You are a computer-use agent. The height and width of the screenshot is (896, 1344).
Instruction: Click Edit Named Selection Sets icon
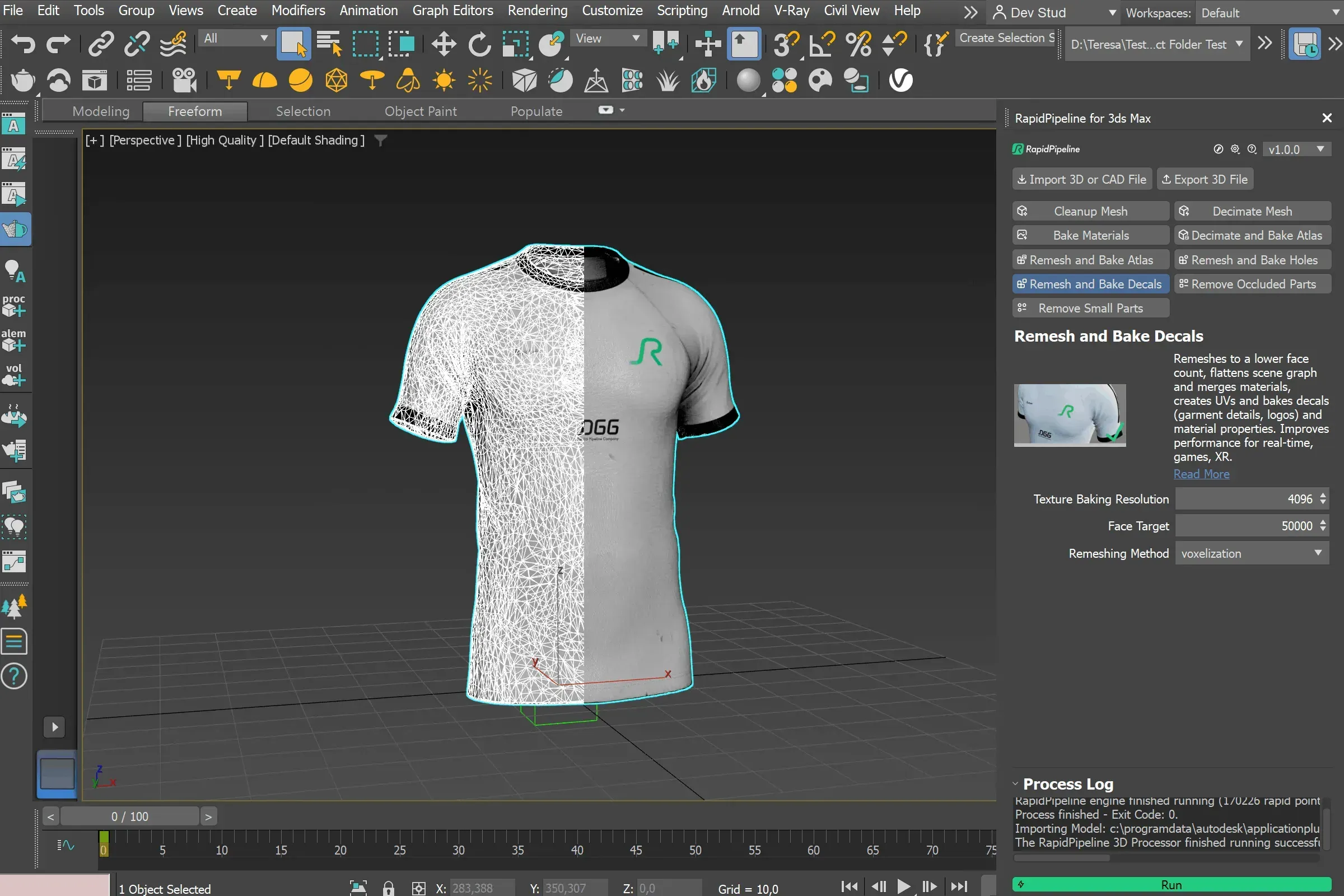(936, 44)
